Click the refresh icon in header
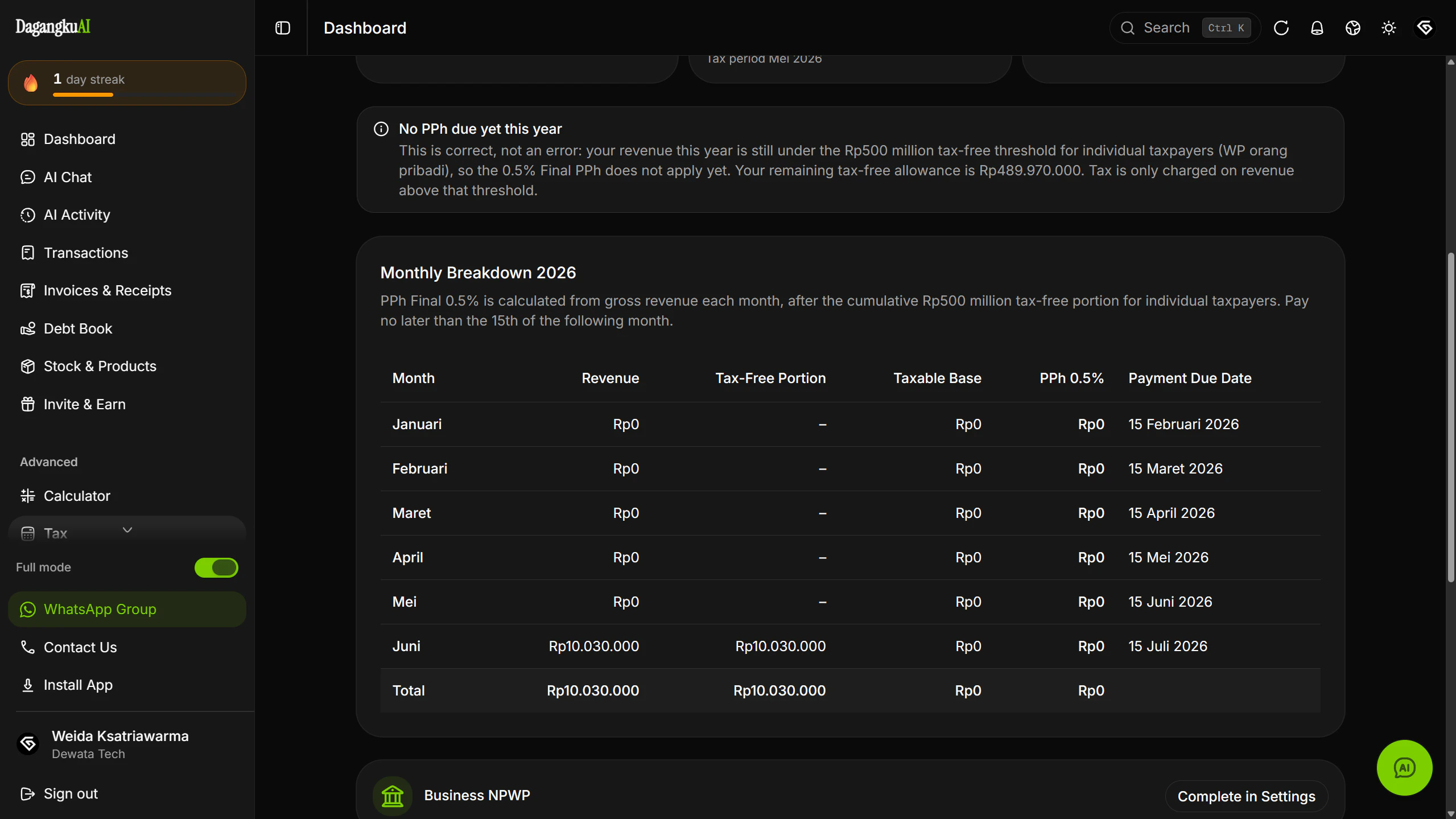Viewport: 1456px width, 819px height. (x=1281, y=28)
